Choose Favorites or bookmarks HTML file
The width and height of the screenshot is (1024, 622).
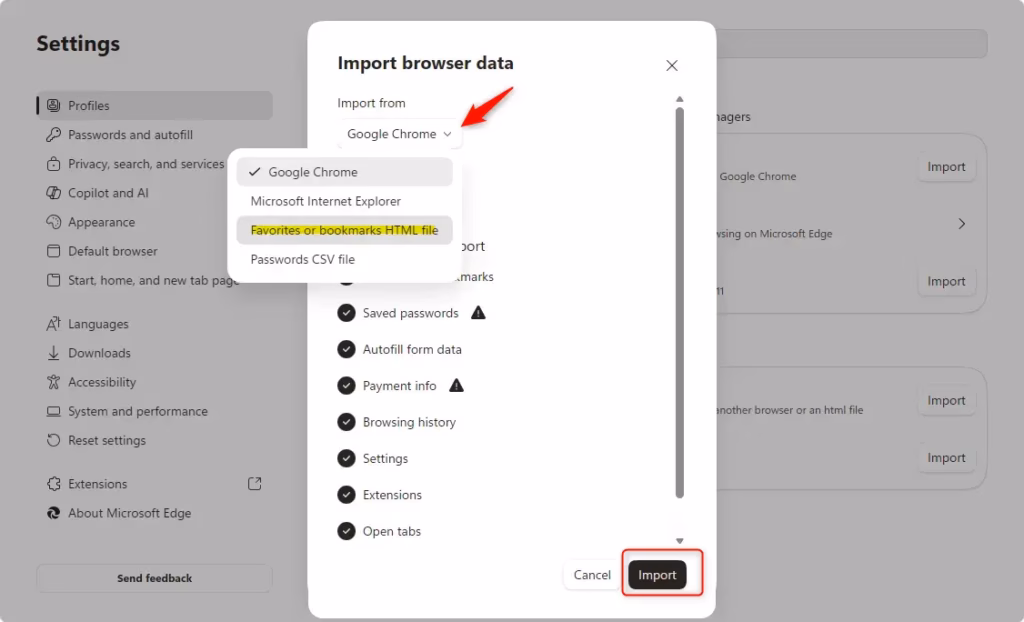coord(344,230)
